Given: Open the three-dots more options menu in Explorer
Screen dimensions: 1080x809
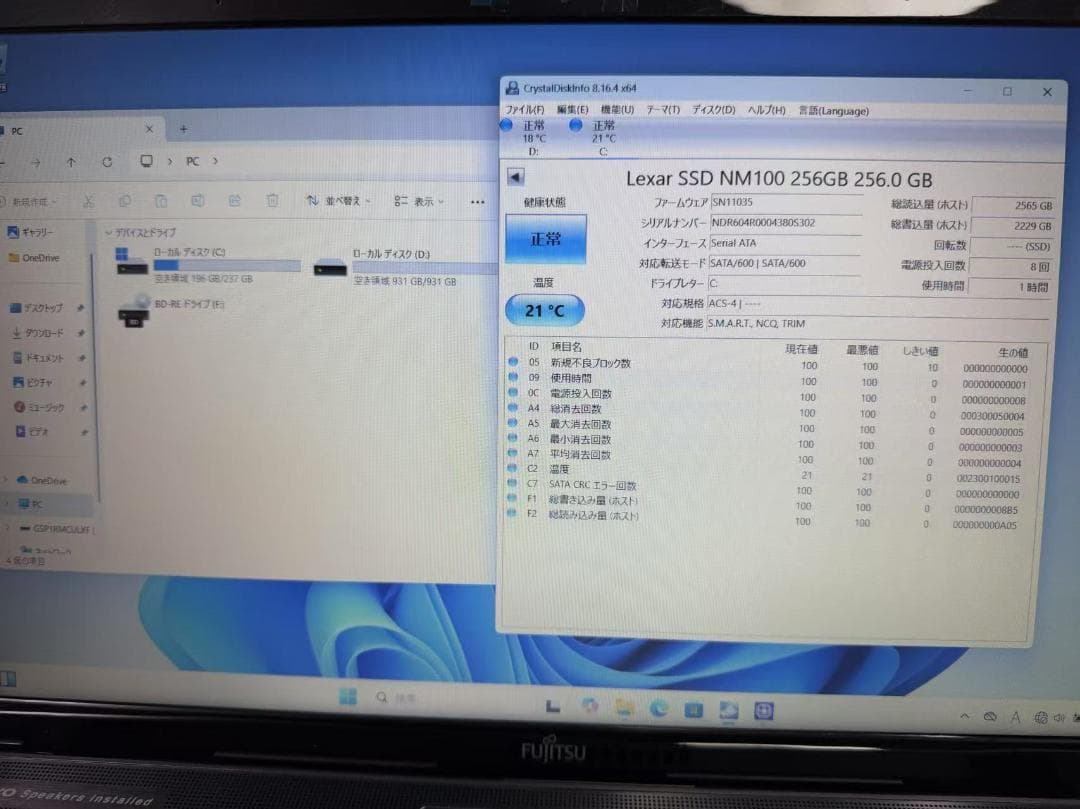Looking at the screenshot, I should (x=477, y=202).
